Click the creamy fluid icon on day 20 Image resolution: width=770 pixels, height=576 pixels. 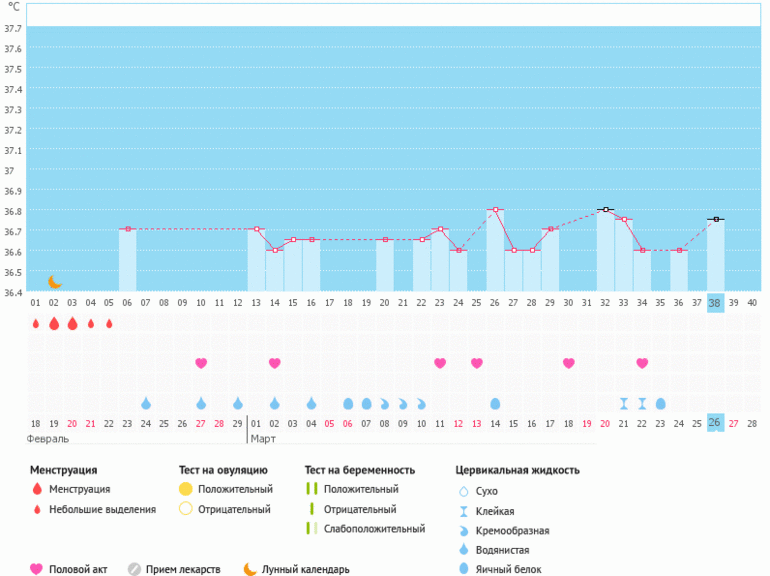pyautogui.click(x=385, y=403)
